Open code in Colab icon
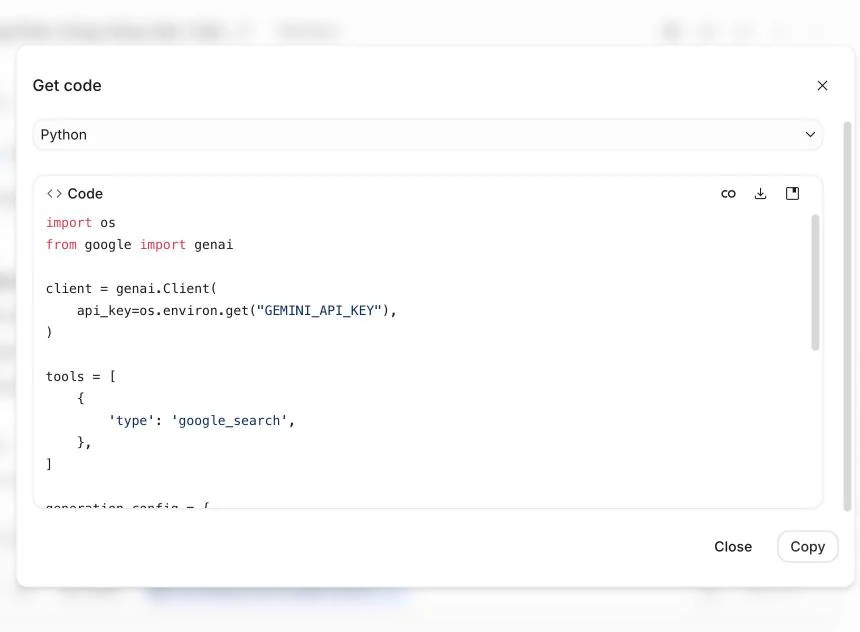 click(x=728, y=194)
